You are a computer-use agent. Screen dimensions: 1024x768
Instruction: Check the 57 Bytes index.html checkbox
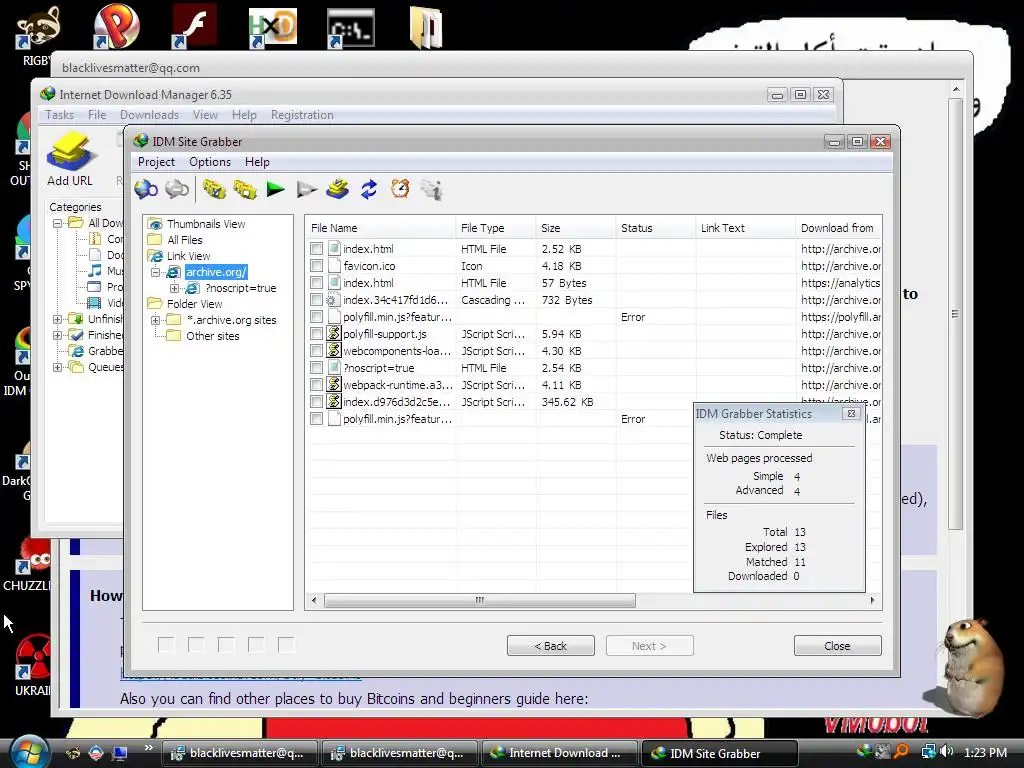coord(317,283)
